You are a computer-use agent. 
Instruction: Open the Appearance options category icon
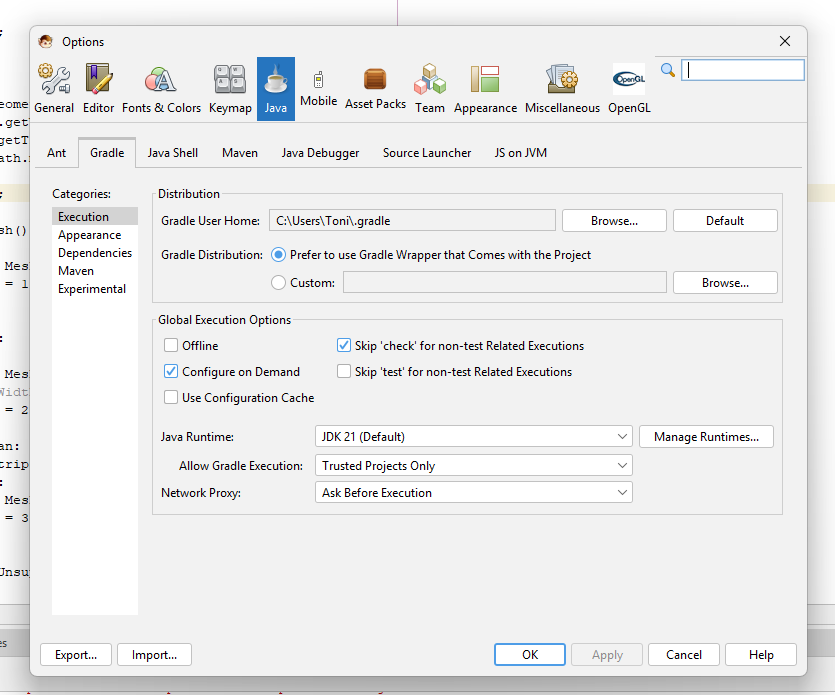pyautogui.click(x=485, y=89)
